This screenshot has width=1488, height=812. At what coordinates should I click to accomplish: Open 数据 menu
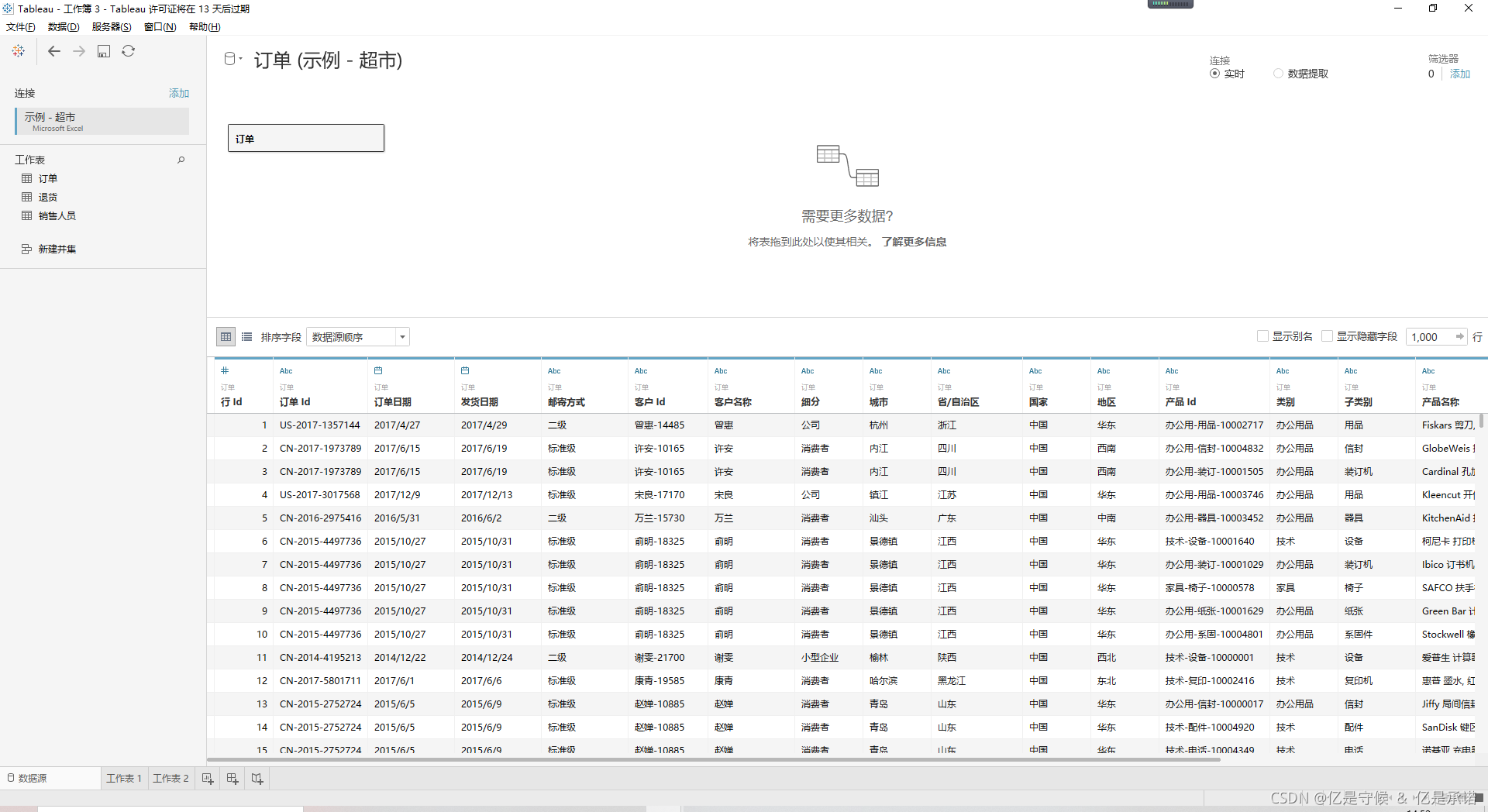click(x=64, y=27)
